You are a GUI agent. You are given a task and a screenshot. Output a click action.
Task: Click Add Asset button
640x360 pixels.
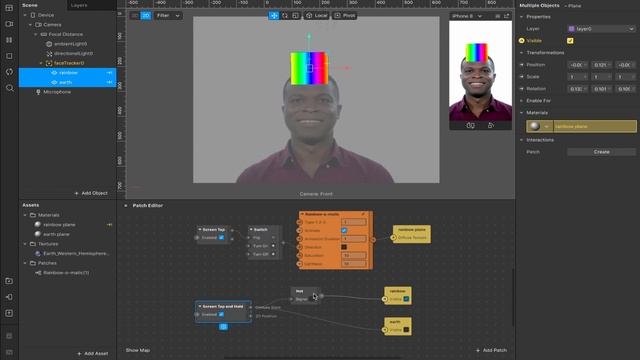(93, 353)
